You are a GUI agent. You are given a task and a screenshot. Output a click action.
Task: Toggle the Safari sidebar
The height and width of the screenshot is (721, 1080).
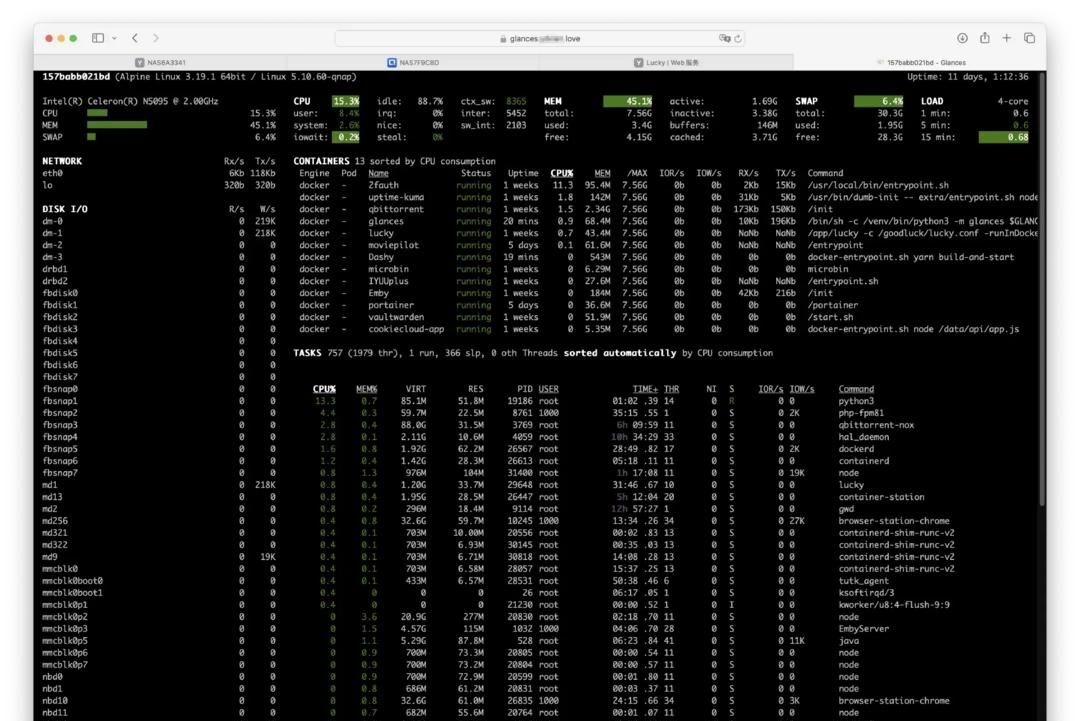tap(97, 37)
